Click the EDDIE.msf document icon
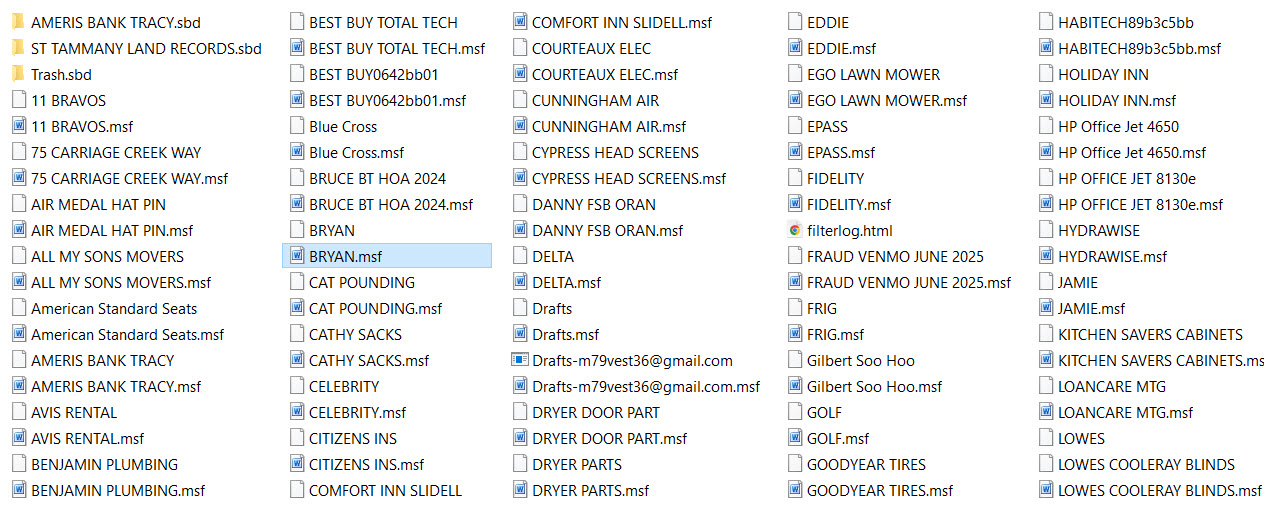 (794, 48)
